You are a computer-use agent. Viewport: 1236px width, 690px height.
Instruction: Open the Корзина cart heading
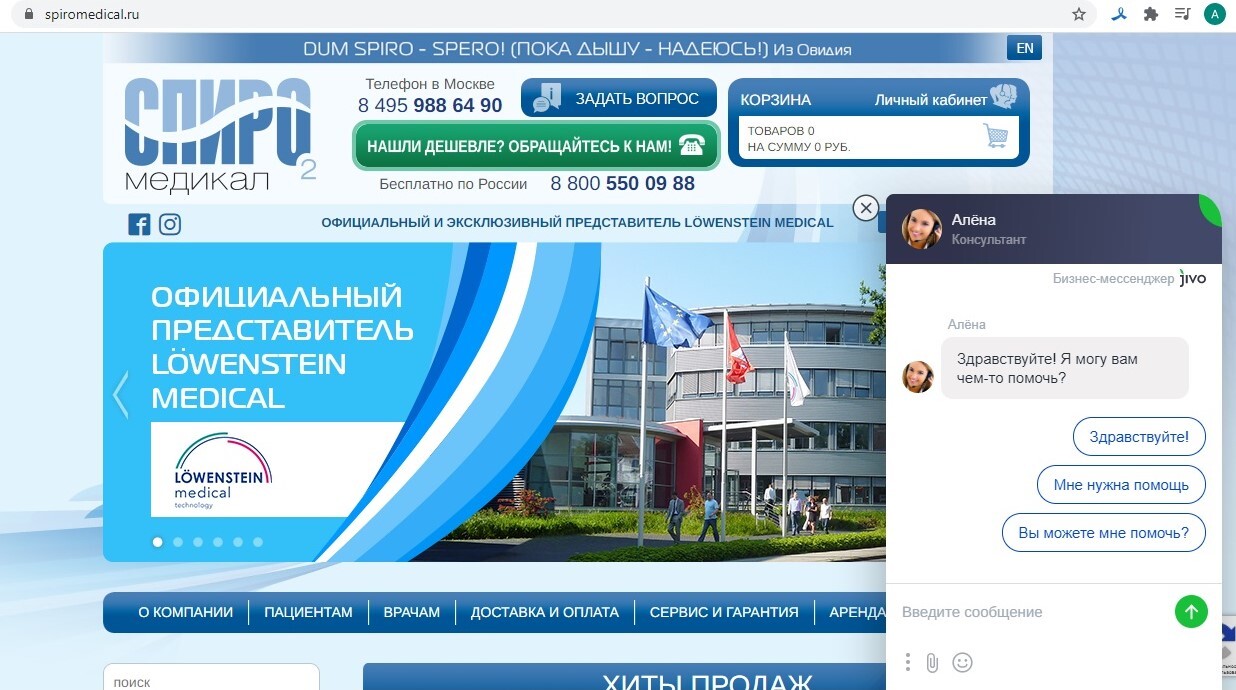pyautogui.click(x=775, y=100)
